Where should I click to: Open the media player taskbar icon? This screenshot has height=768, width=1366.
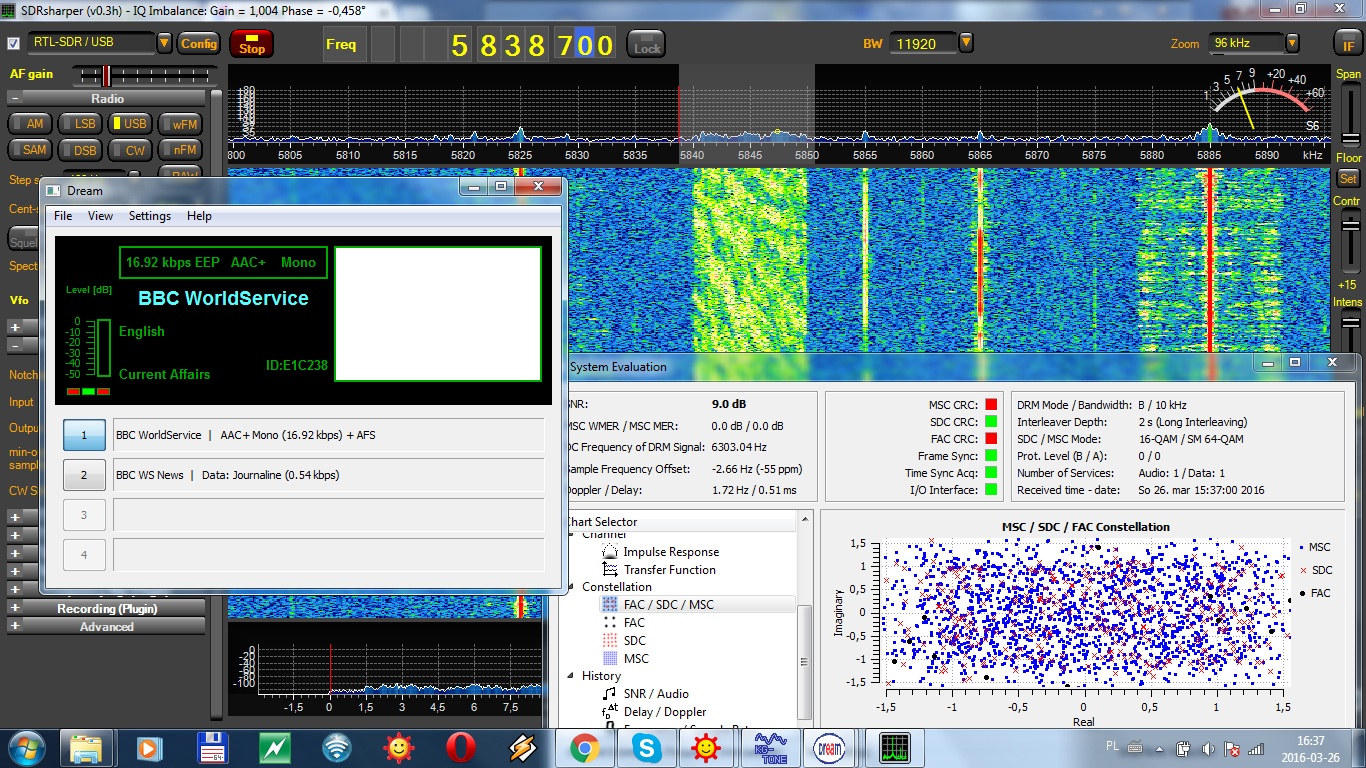tap(149, 747)
